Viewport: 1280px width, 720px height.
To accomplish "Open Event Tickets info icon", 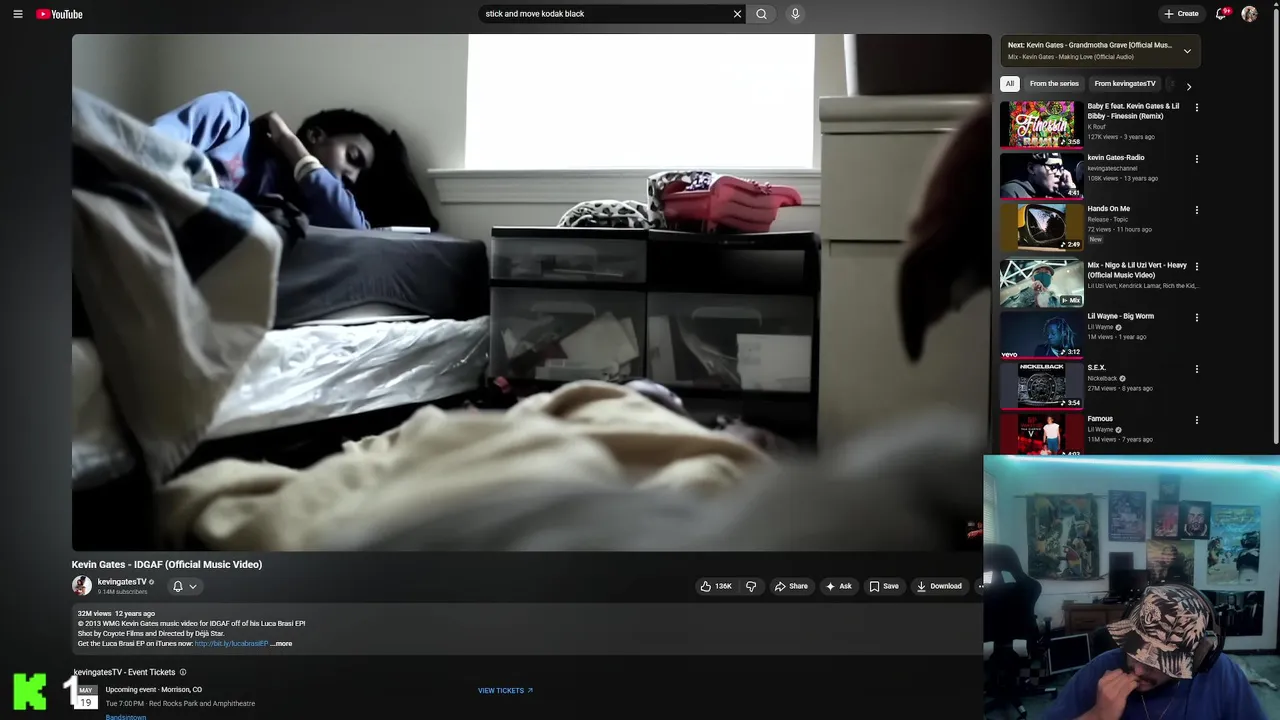I will coord(183,672).
